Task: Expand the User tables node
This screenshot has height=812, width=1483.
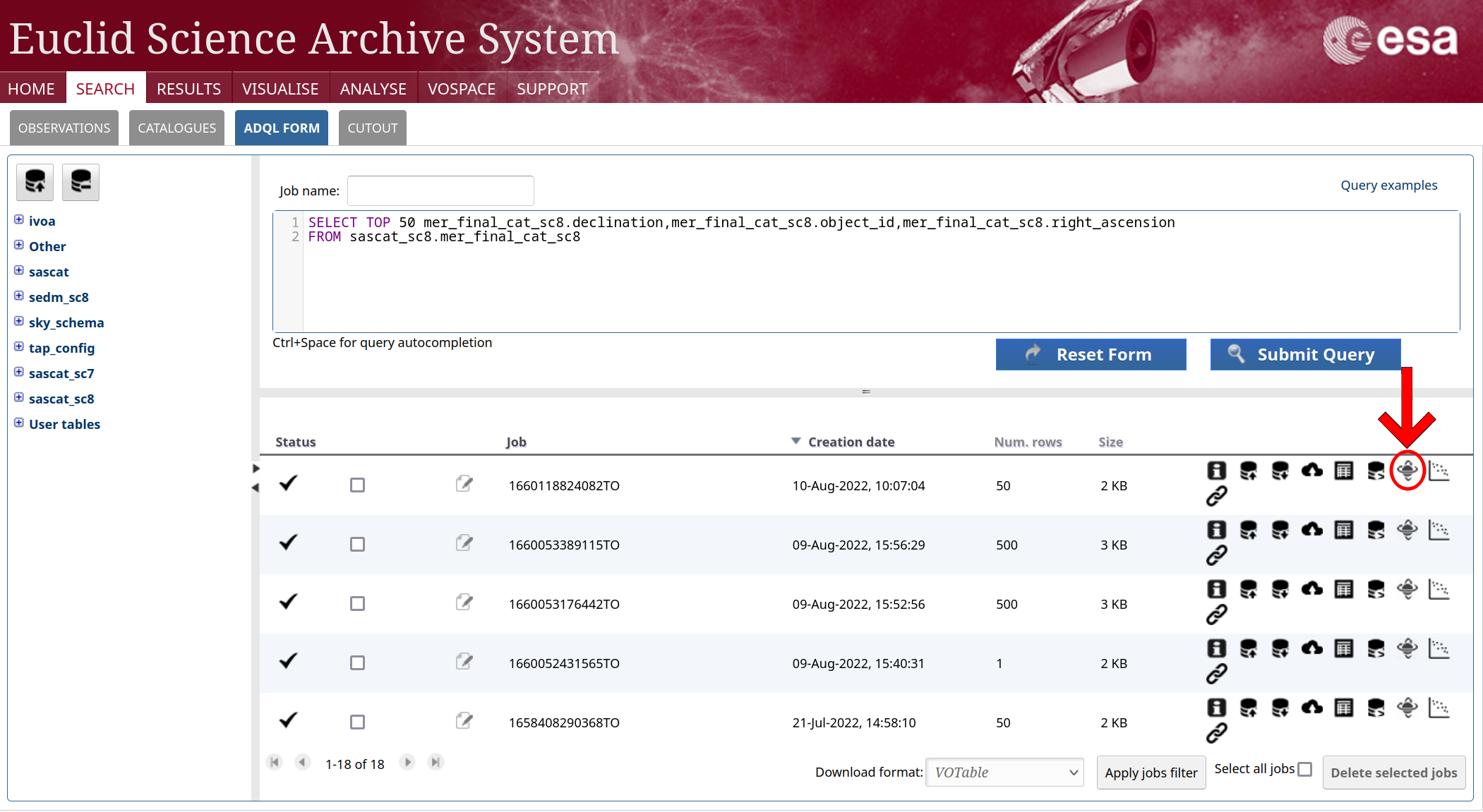Action: pyautogui.click(x=19, y=423)
